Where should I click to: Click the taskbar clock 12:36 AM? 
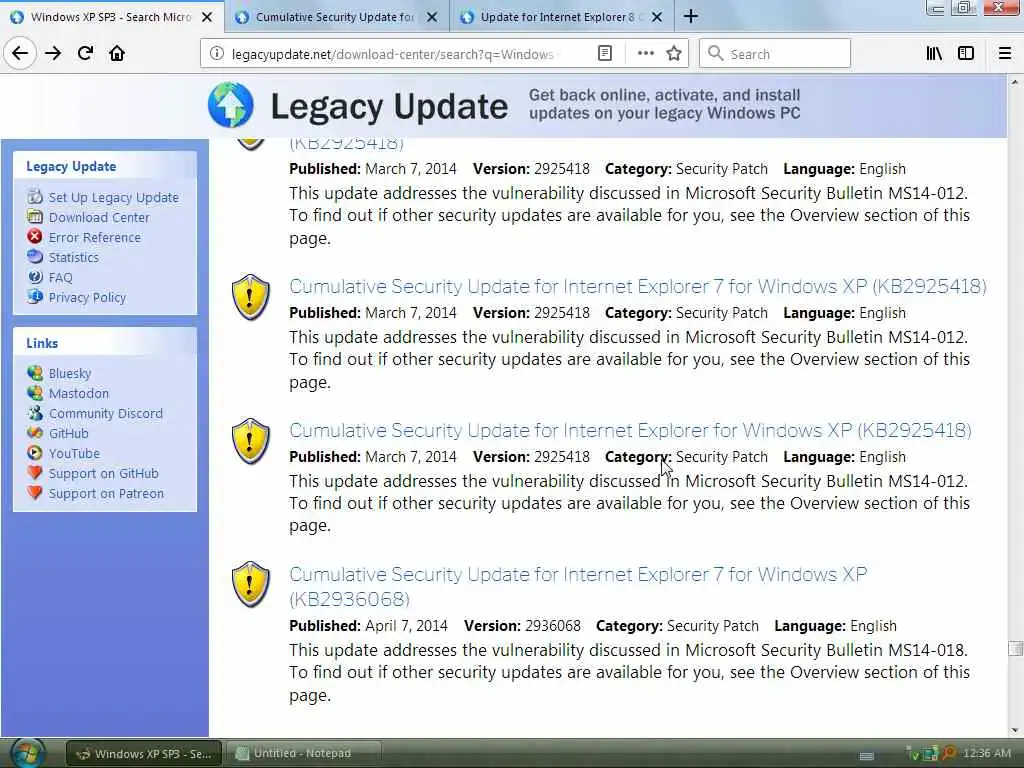(x=987, y=754)
